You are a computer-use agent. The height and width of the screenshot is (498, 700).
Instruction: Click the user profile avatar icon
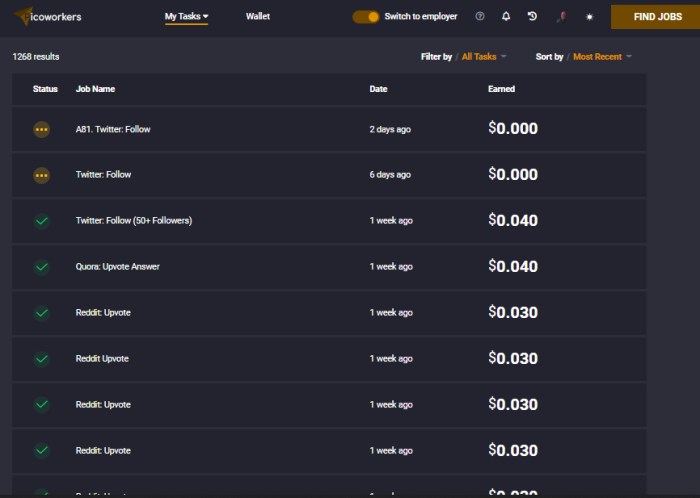562,17
